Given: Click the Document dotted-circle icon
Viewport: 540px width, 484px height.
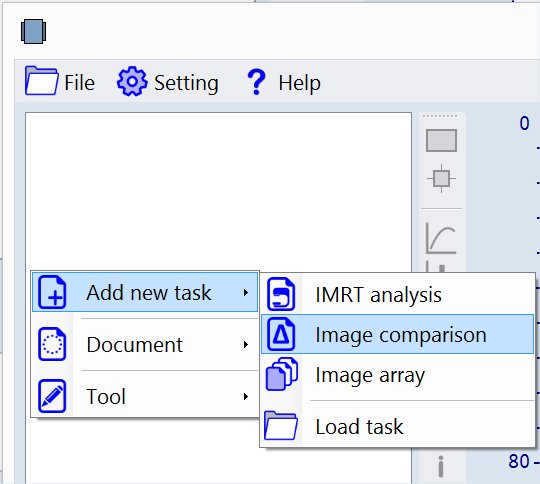Looking at the screenshot, I should tap(52, 344).
